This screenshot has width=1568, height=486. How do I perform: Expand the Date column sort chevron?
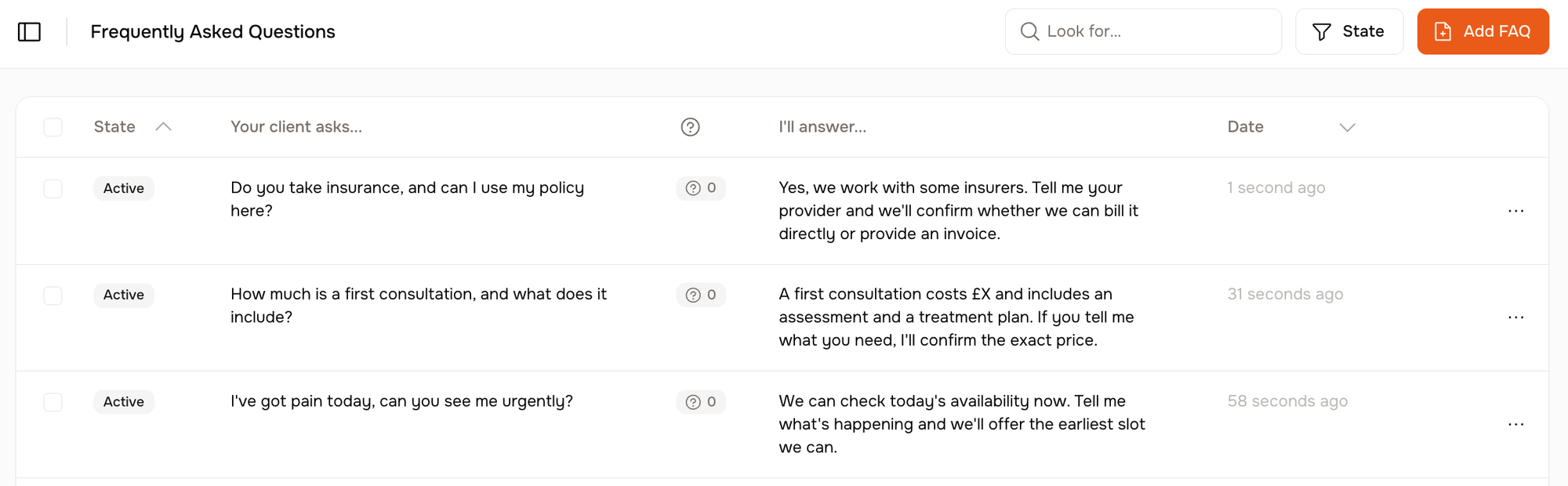[1347, 128]
